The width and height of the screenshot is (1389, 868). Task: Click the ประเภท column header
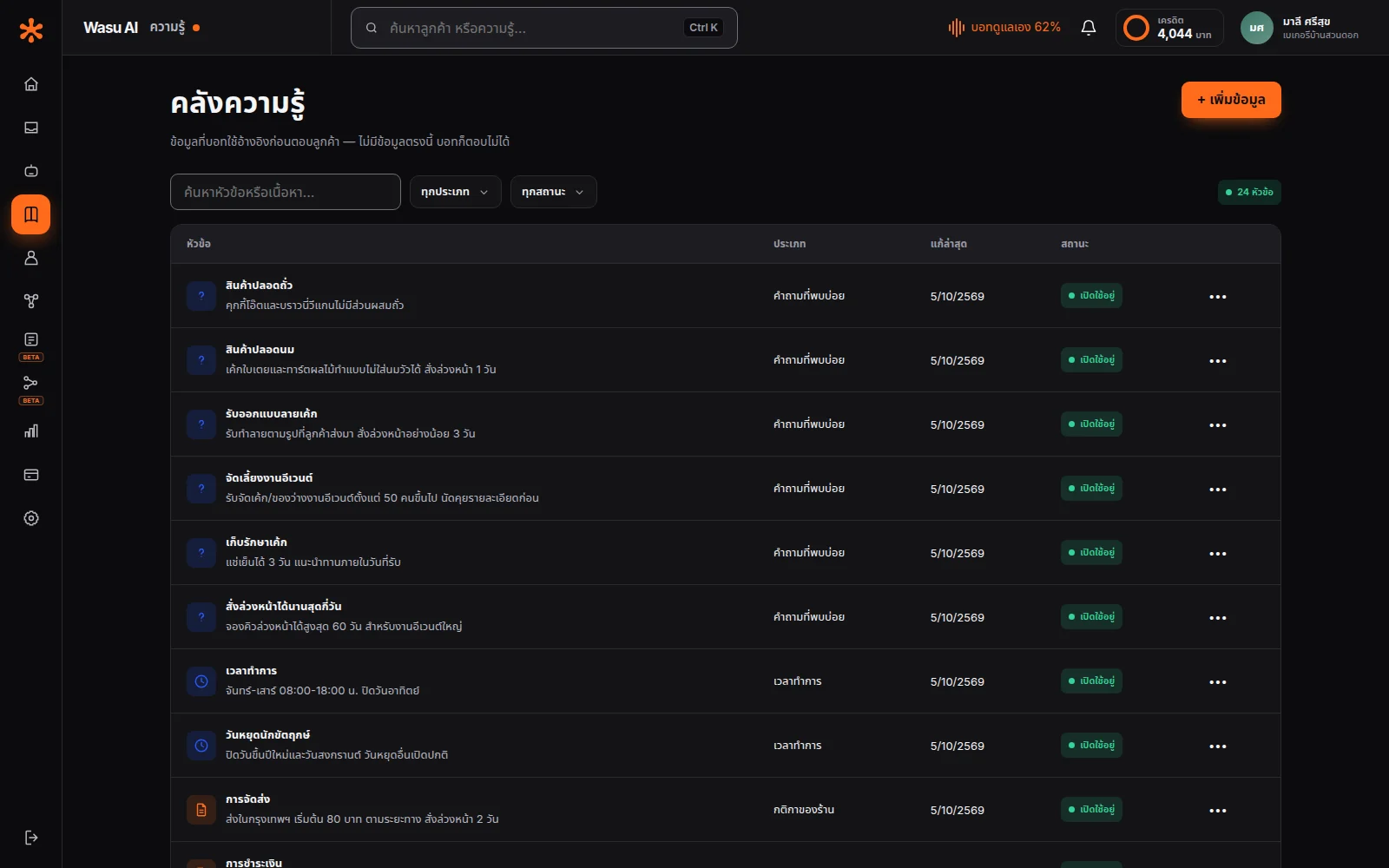[790, 244]
